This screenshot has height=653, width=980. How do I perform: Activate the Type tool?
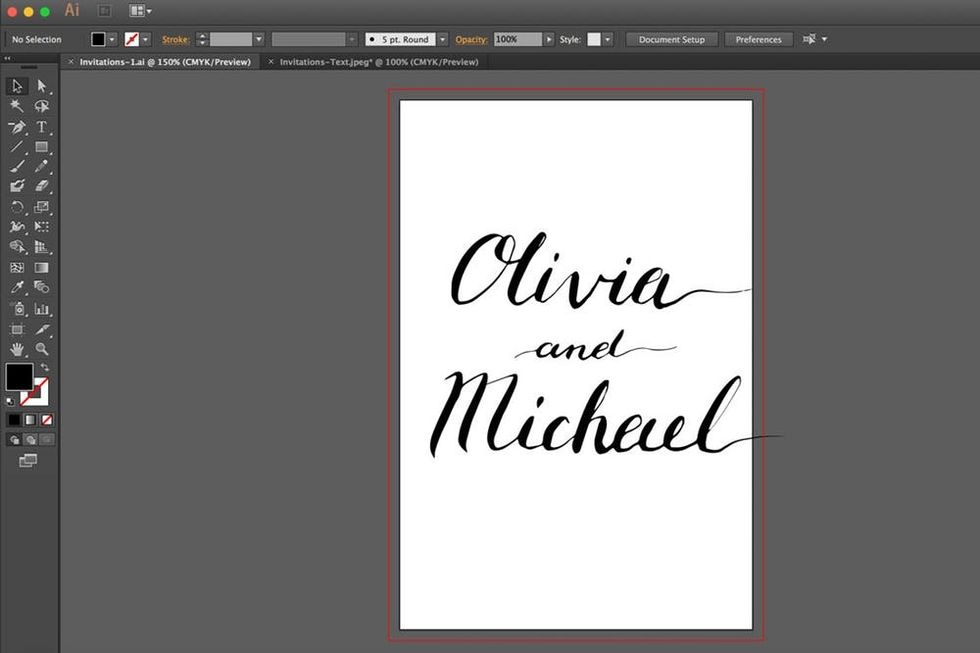point(42,127)
